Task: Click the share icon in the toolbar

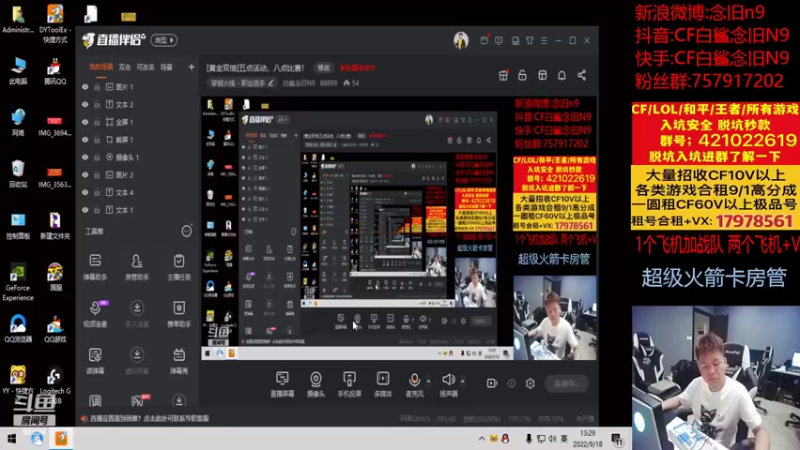Action: click(x=582, y=76)
